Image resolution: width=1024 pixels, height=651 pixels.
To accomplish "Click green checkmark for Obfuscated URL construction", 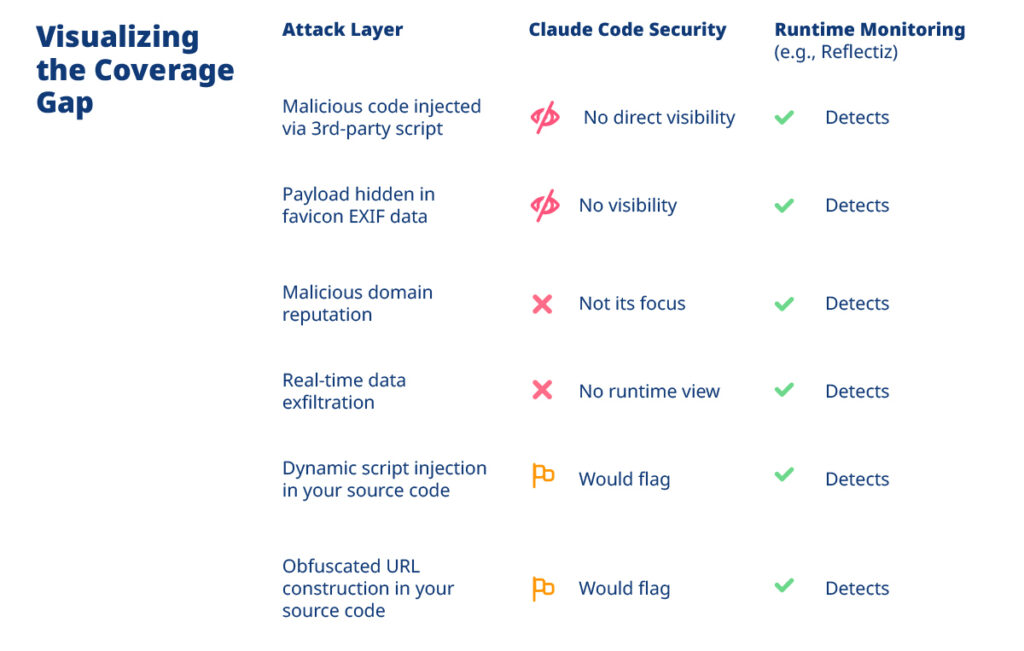I will point(784,586).
